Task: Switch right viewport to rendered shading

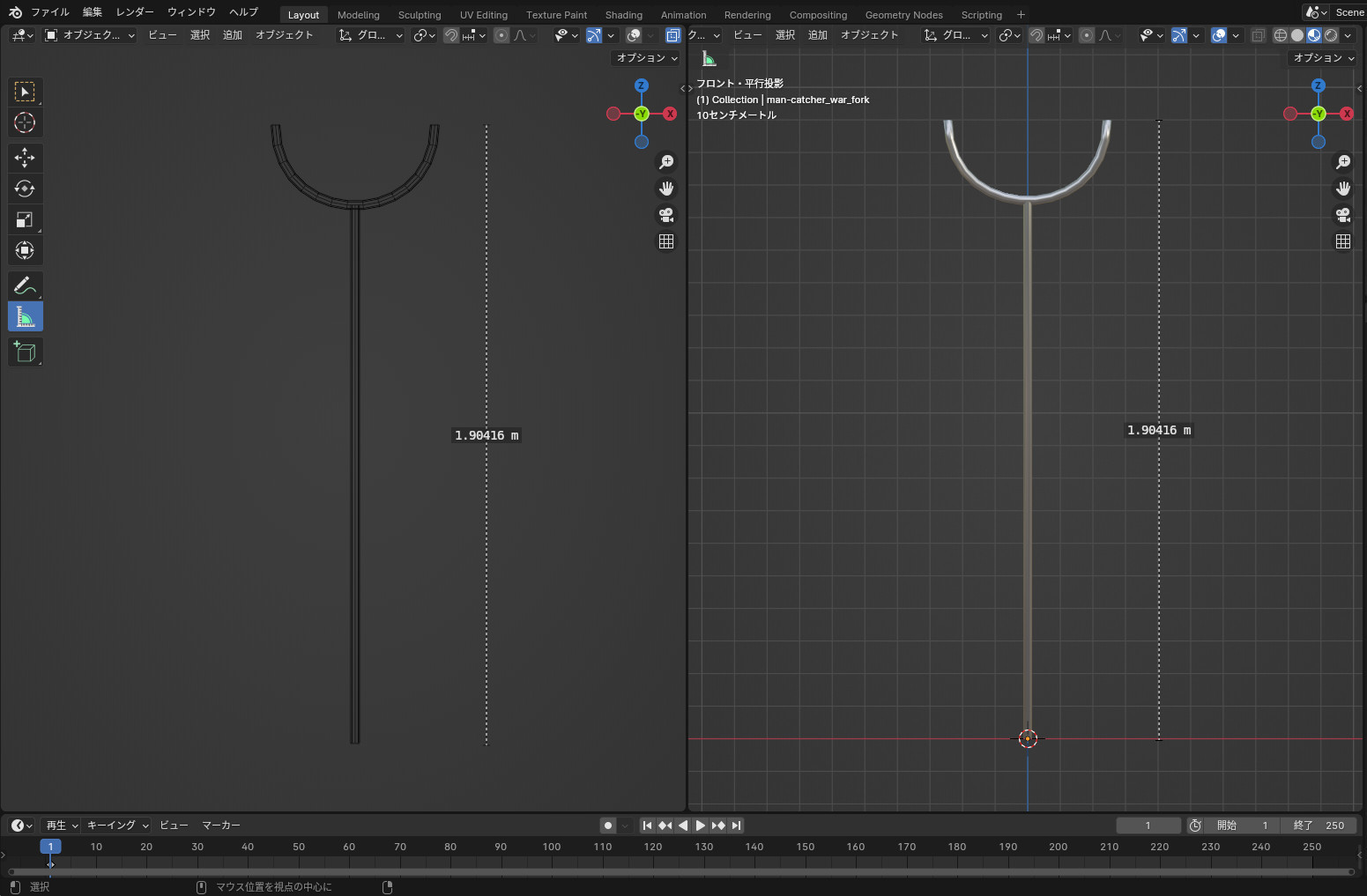Action: [x=1331, y=35]
